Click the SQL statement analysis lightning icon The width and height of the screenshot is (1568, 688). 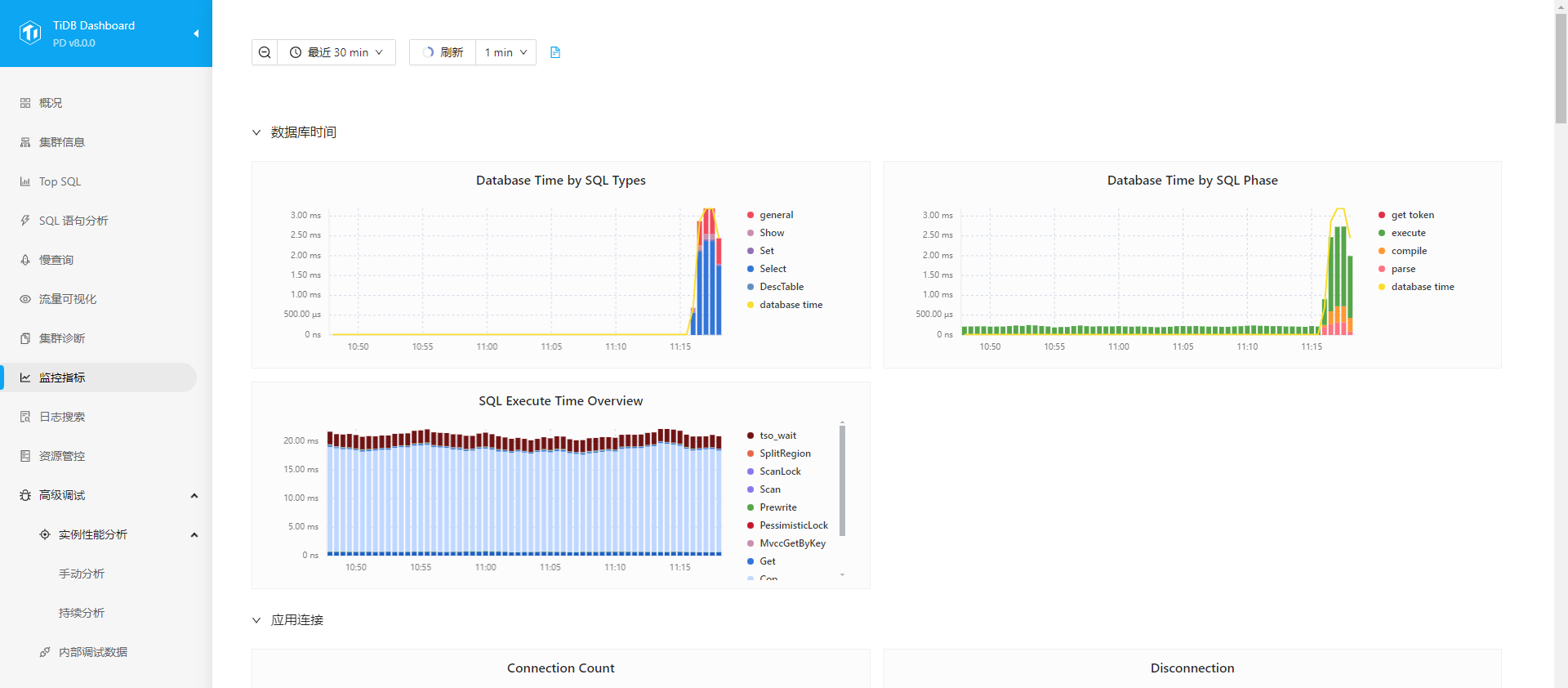(25, 221)
